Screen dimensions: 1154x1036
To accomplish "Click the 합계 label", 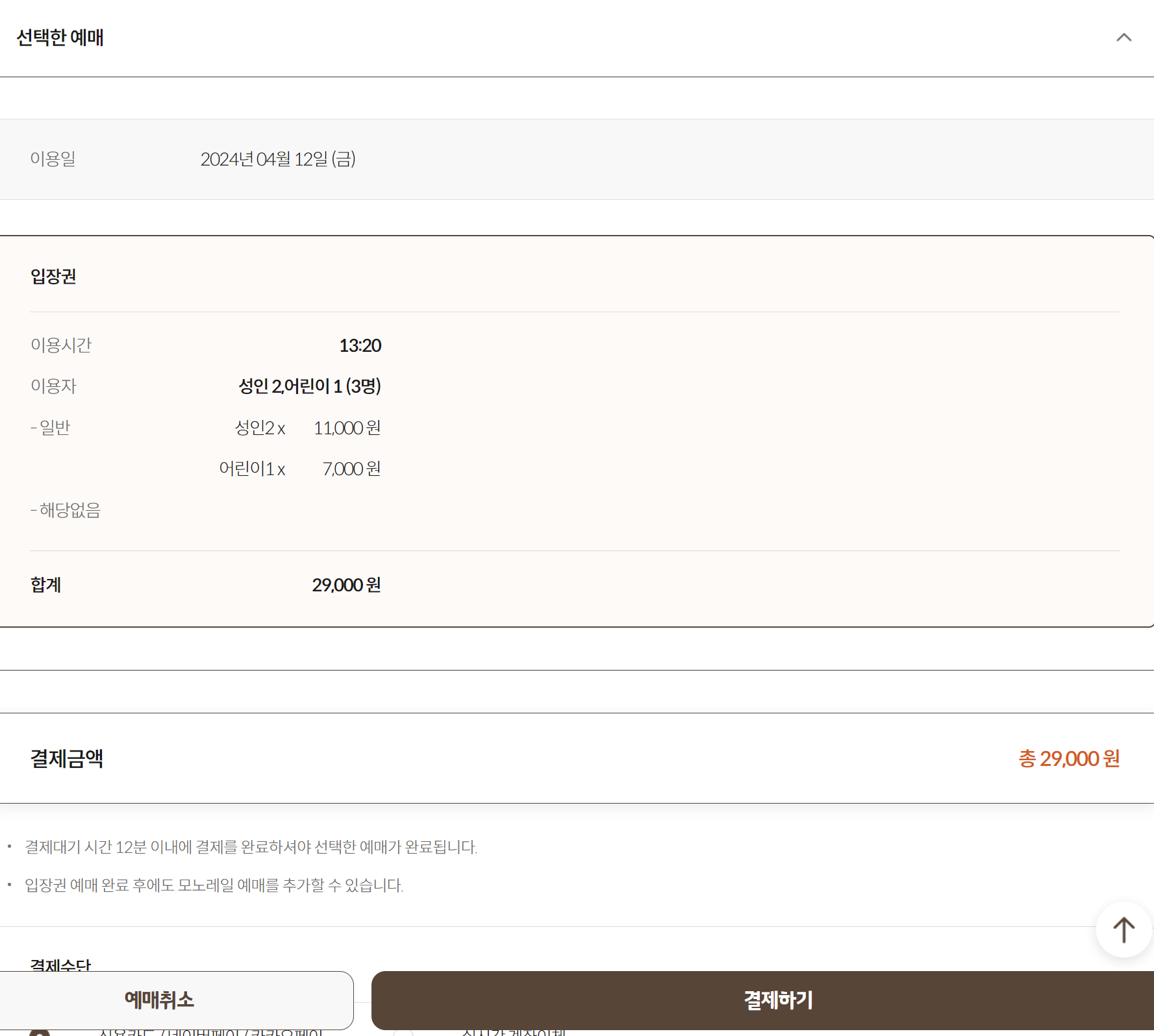I will 45,585.
